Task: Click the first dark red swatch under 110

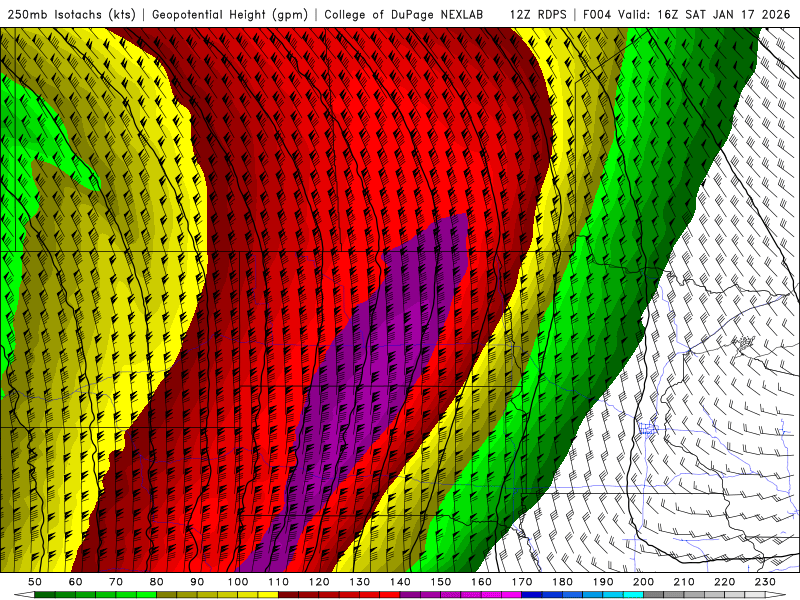Action: tap(288, 595)
